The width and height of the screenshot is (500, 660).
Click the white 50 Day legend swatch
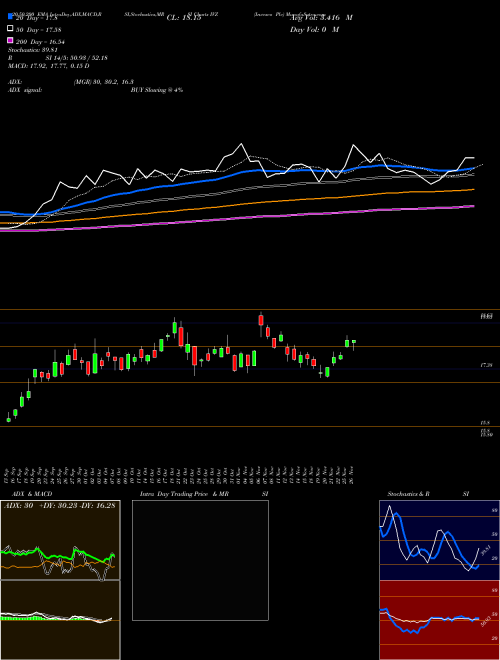(x=11, y=29)
